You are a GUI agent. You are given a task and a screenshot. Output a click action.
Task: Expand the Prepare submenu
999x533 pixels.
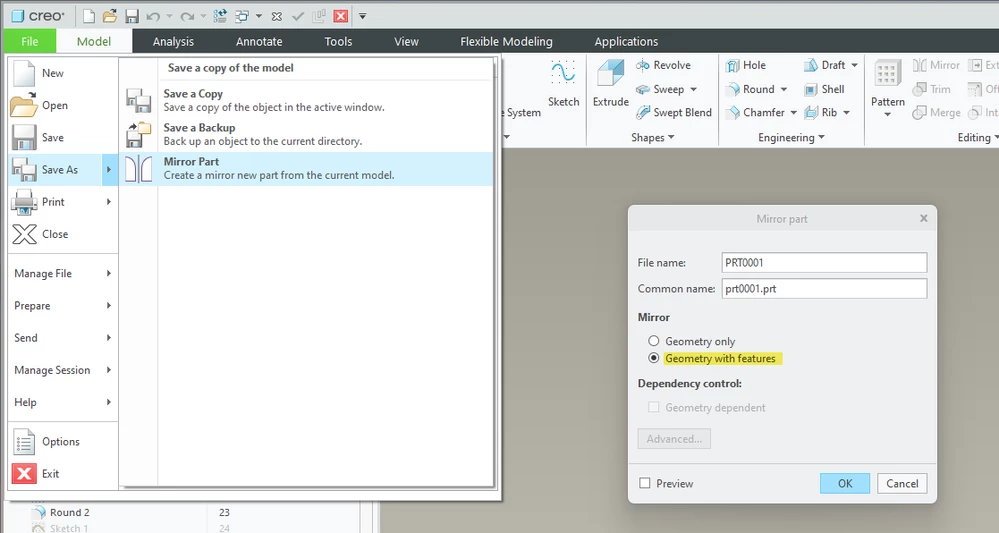(x=63, y=306)
